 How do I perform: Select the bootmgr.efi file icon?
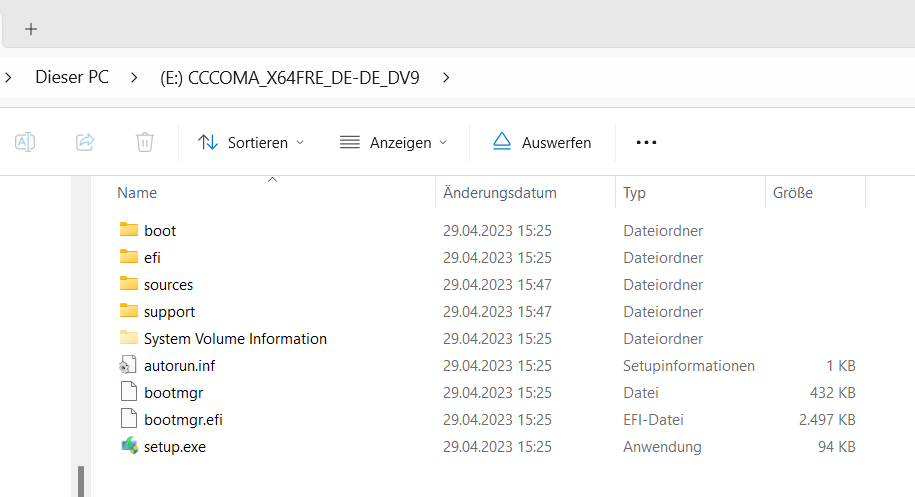click(128, 418)
